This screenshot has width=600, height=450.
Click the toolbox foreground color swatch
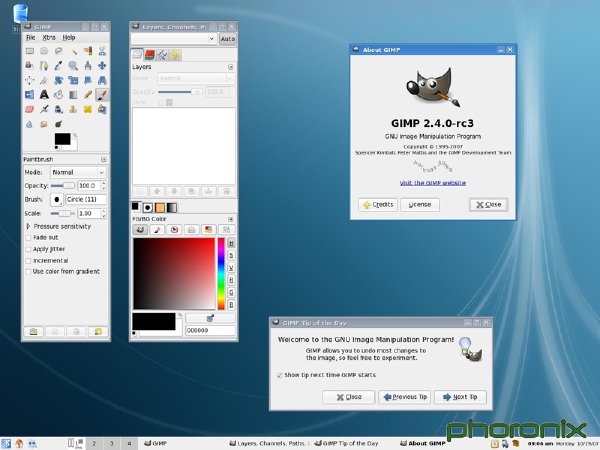[x=62, y=139]
